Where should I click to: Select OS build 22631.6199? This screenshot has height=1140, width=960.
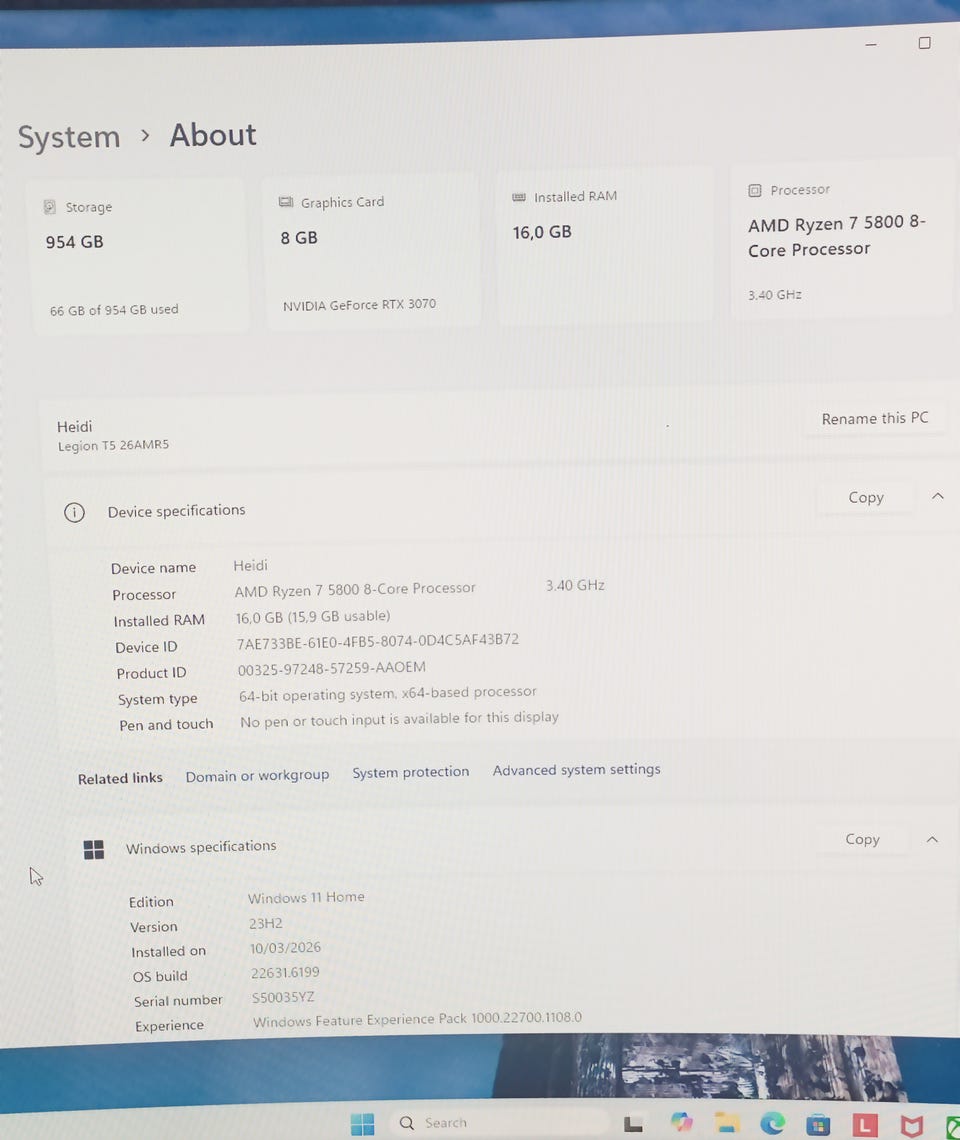coord(285,973)
